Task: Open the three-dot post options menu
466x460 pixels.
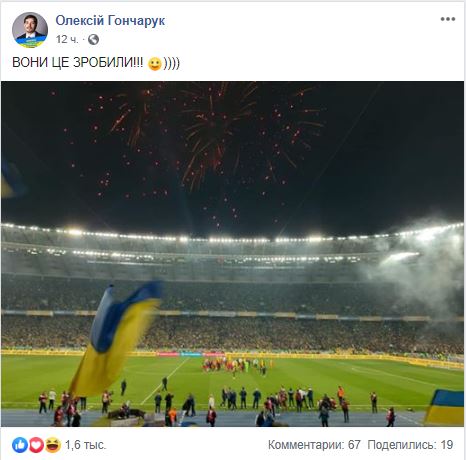Action: tap(448, 19)
